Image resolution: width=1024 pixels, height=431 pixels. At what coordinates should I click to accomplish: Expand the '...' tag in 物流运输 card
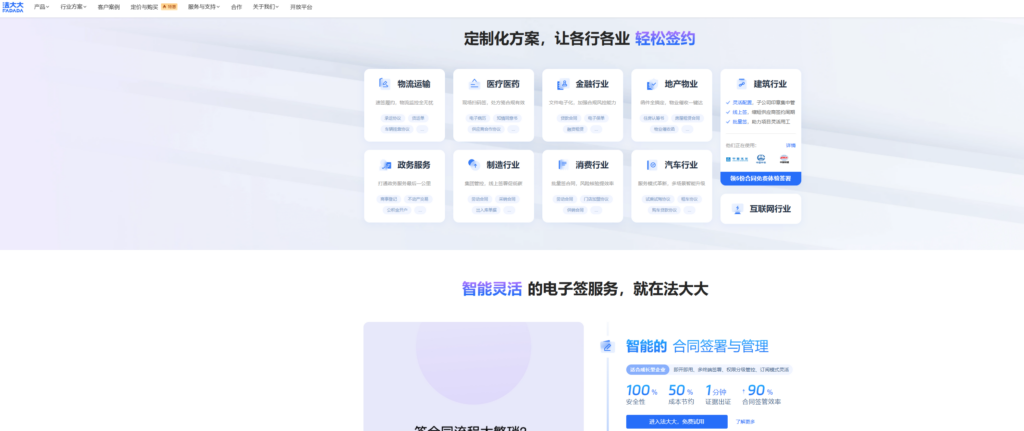pos(422,129)
